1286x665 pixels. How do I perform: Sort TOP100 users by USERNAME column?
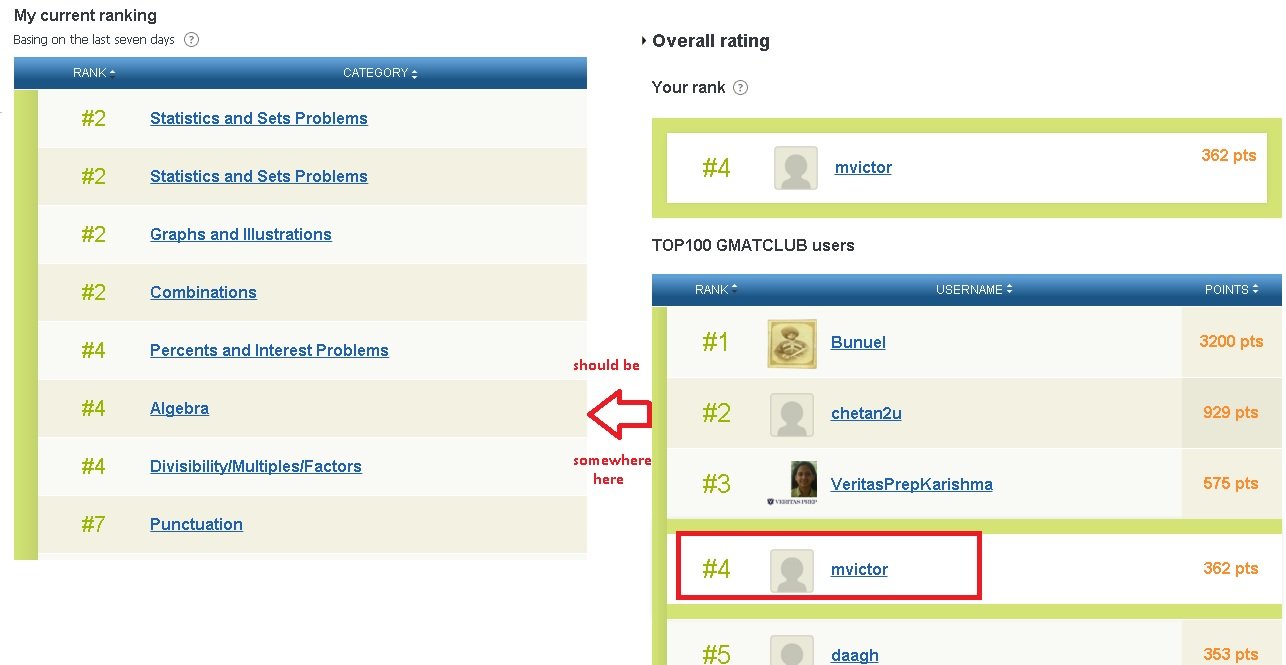point(974,290)
